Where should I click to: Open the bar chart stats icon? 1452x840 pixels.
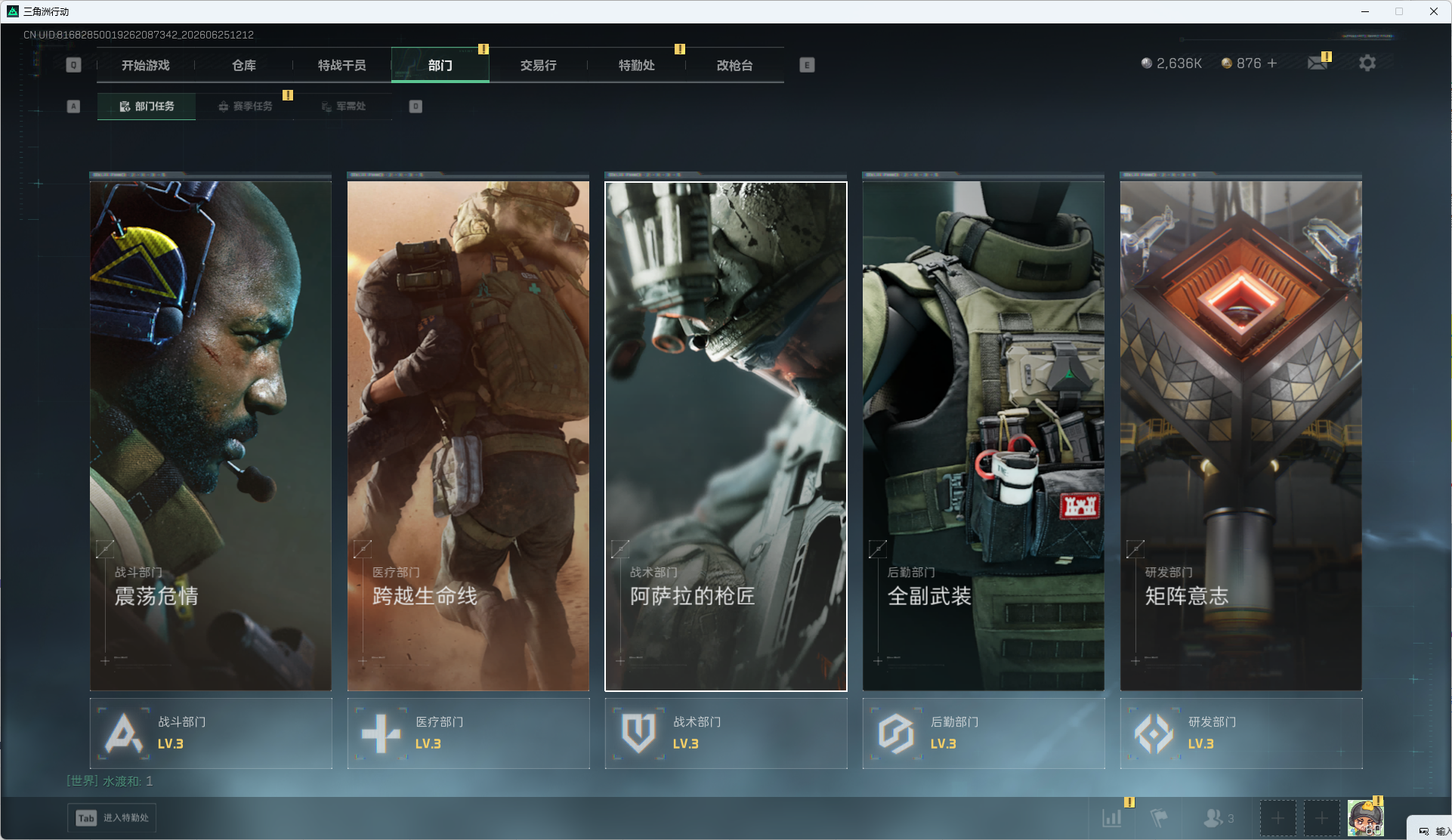pyautogui.click(x=1112, y=817)
